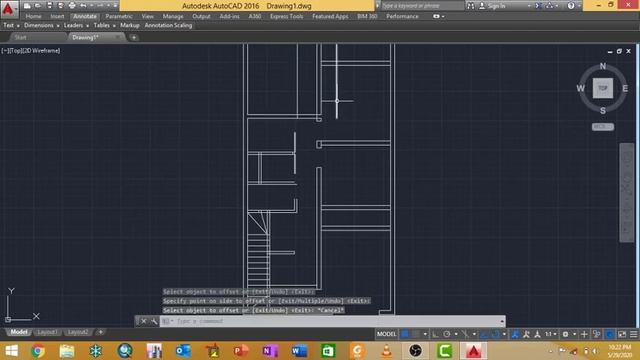Screen dimensions: 640x360
Task: Click the MODEL button in status bar
Action: click(386, 334)
